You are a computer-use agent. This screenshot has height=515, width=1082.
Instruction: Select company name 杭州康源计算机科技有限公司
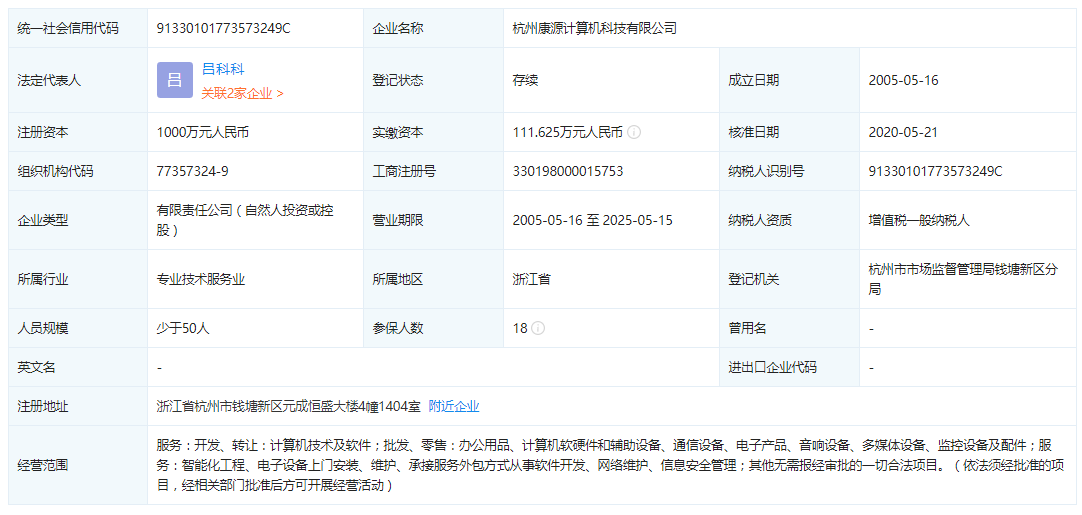pos(594,28)
